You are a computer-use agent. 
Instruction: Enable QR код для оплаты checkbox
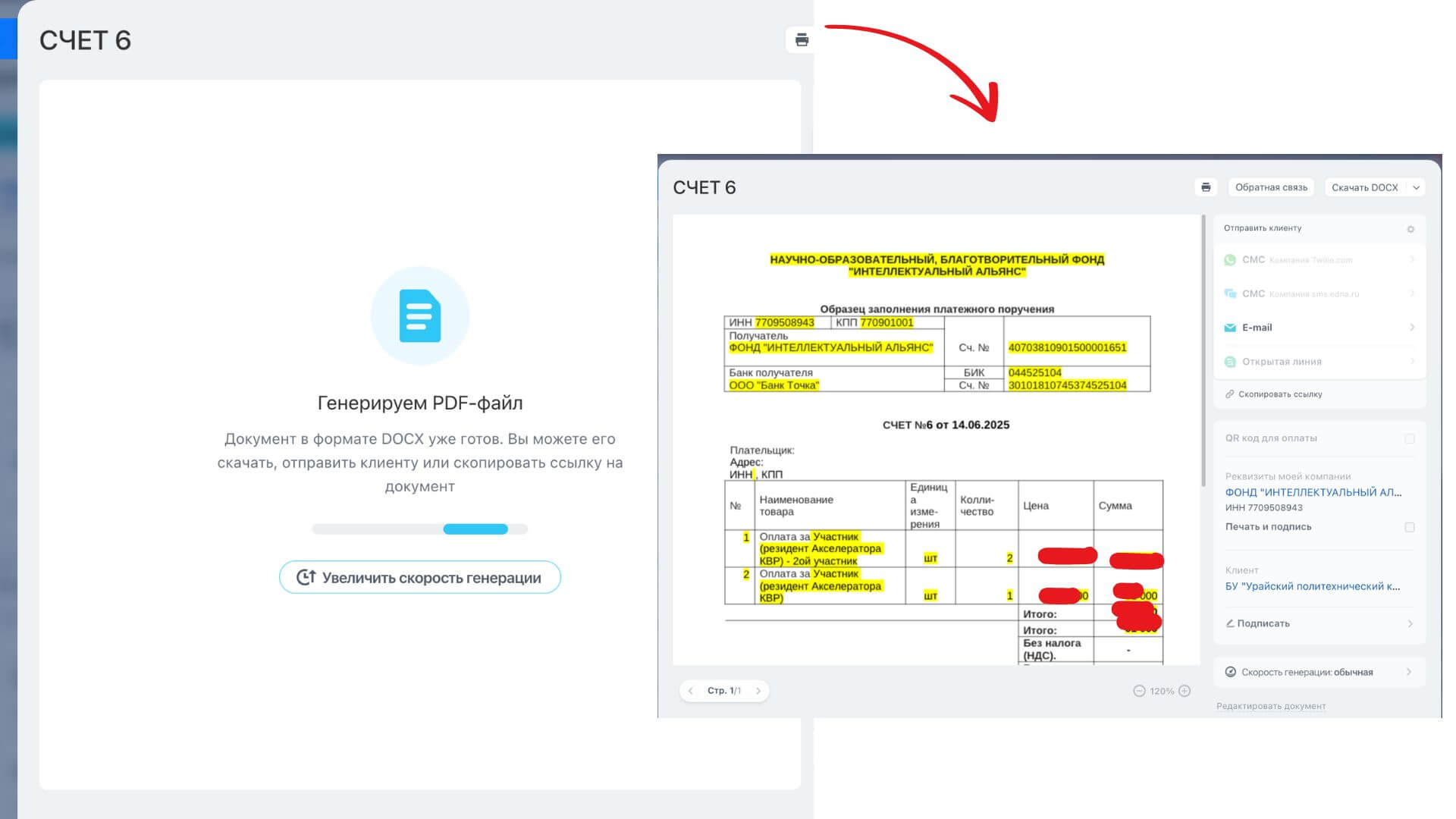(1410, 438)
